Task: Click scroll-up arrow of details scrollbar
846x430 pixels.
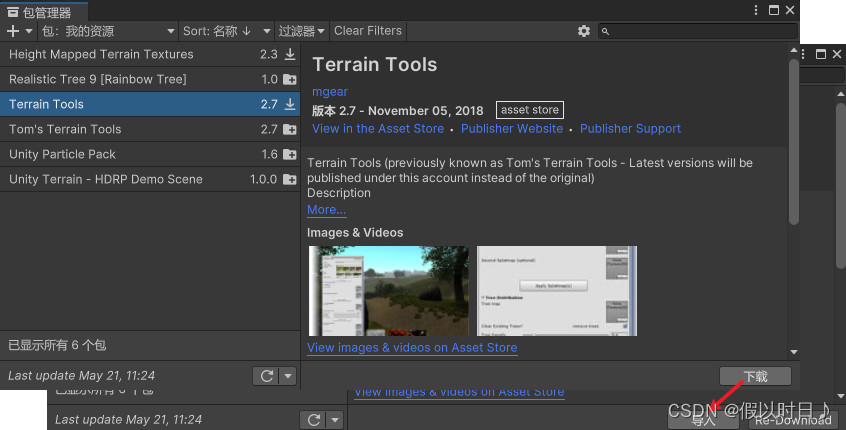Action: tap(793, 50)
